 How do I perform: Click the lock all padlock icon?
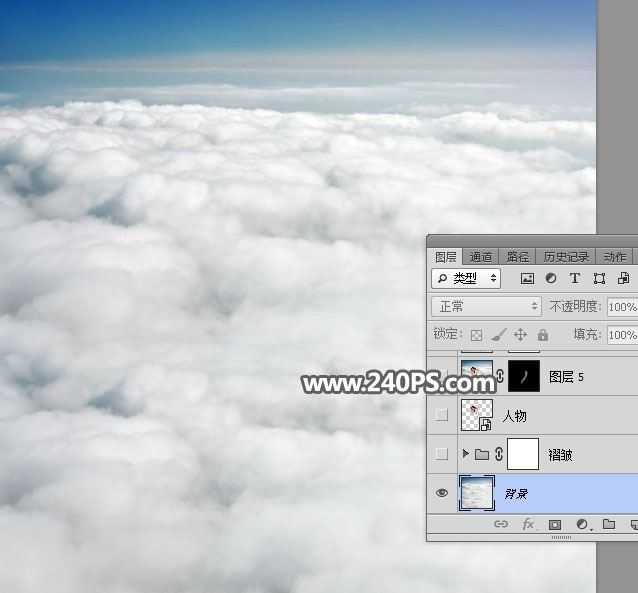542,336
